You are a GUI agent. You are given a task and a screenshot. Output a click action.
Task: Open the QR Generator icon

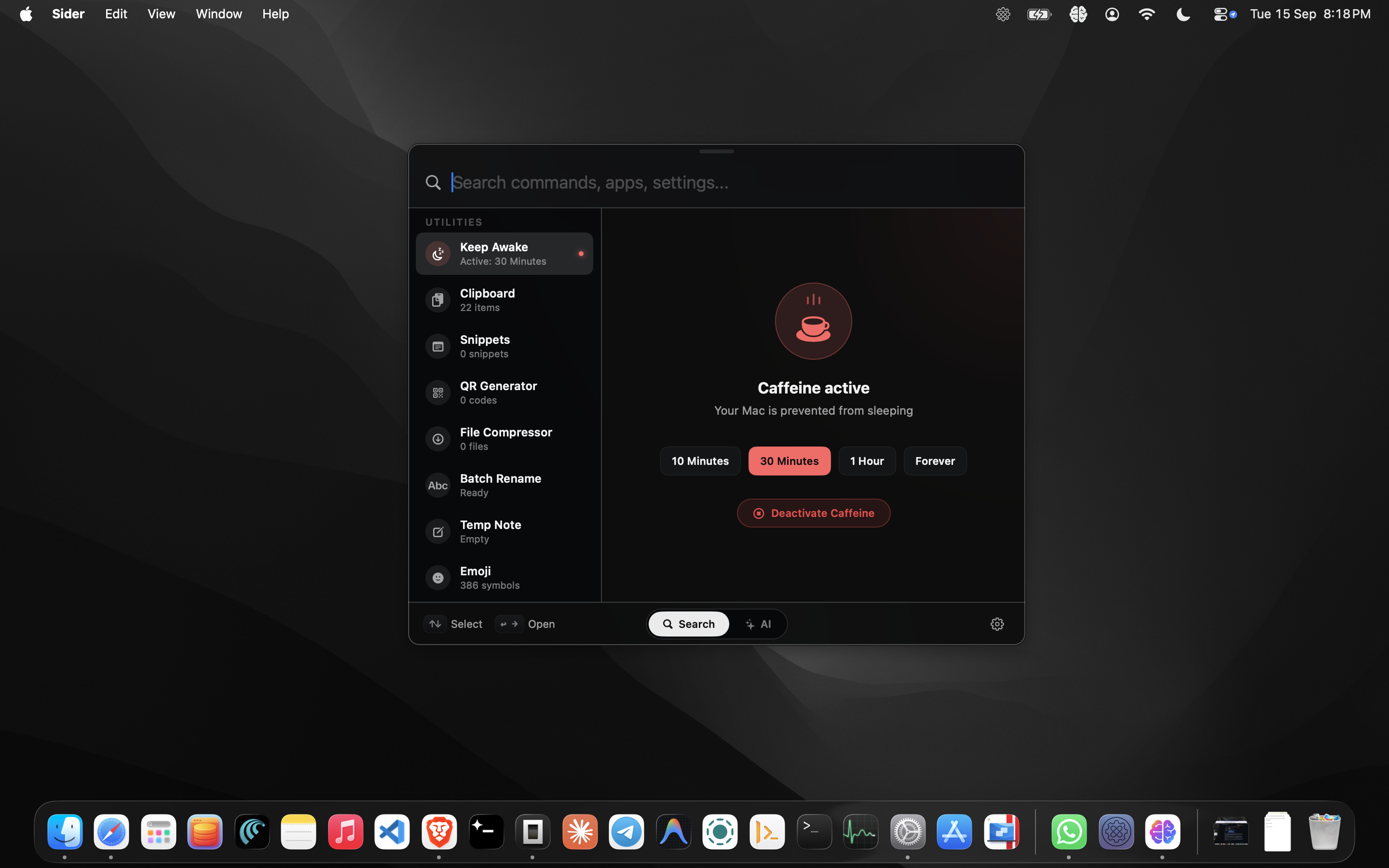[x=438, y=393]
